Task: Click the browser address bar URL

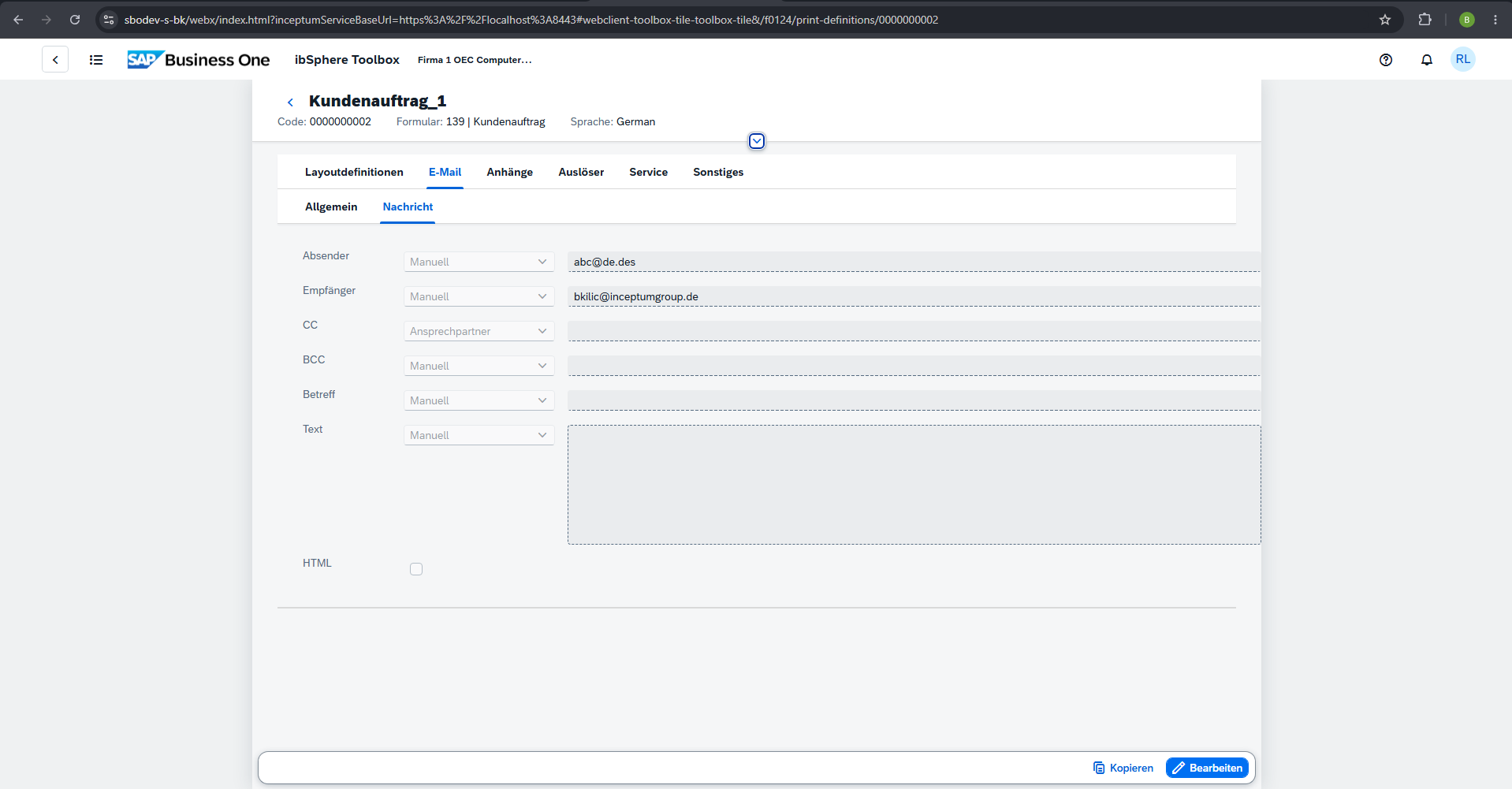Action: coord(531,20)
